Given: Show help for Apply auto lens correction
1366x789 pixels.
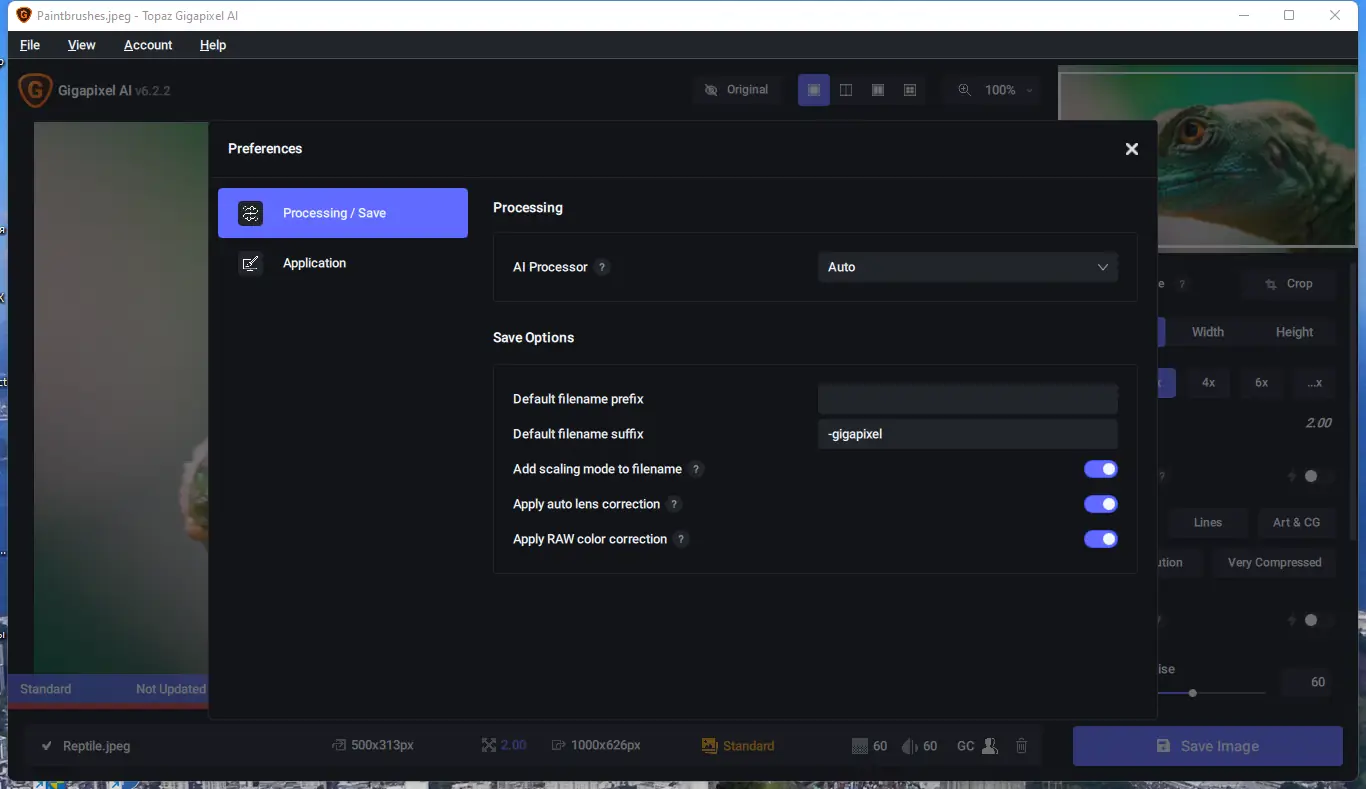Looking at the screenshot, I should click(674, 504).
